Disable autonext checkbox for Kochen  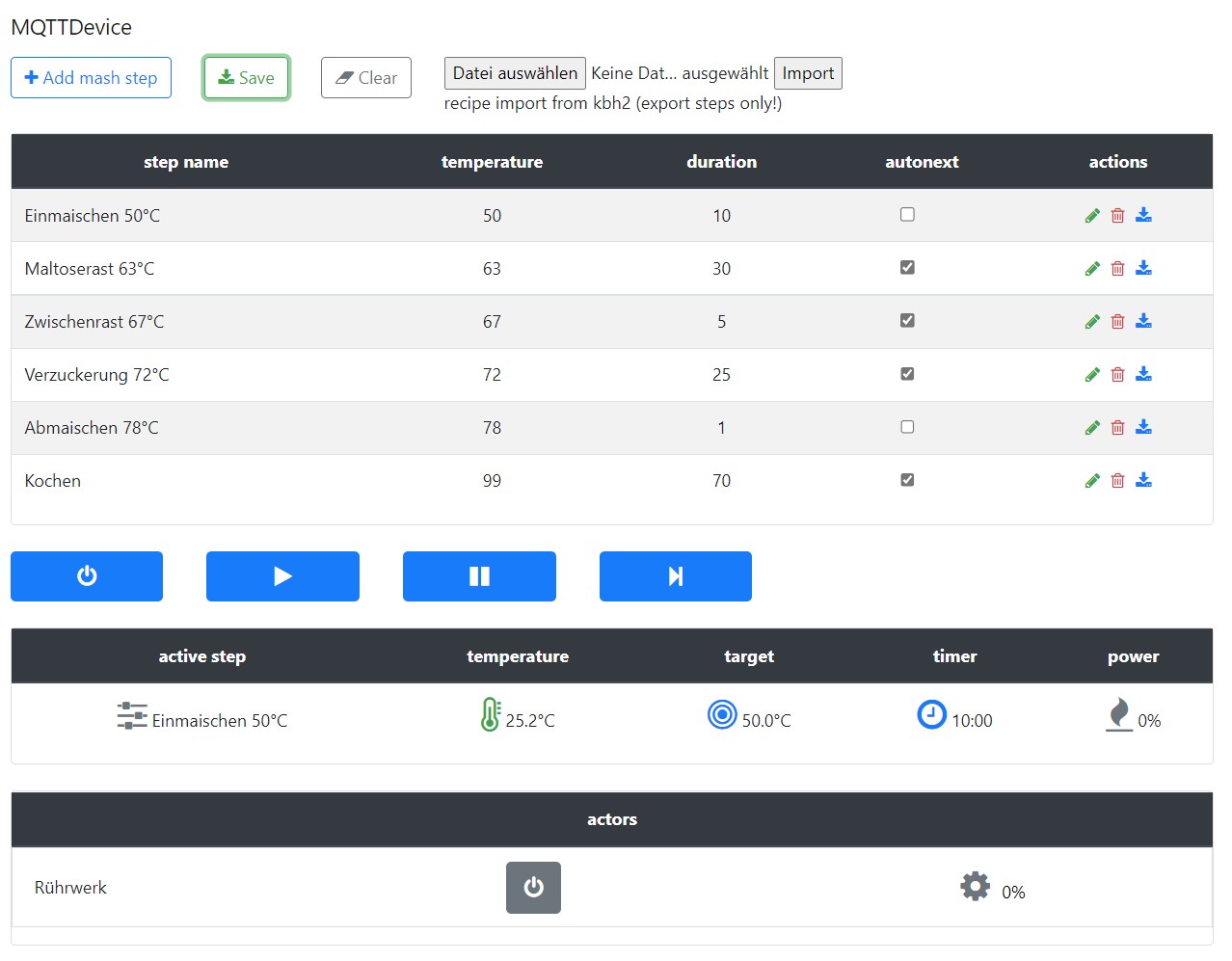pos(907,480)
